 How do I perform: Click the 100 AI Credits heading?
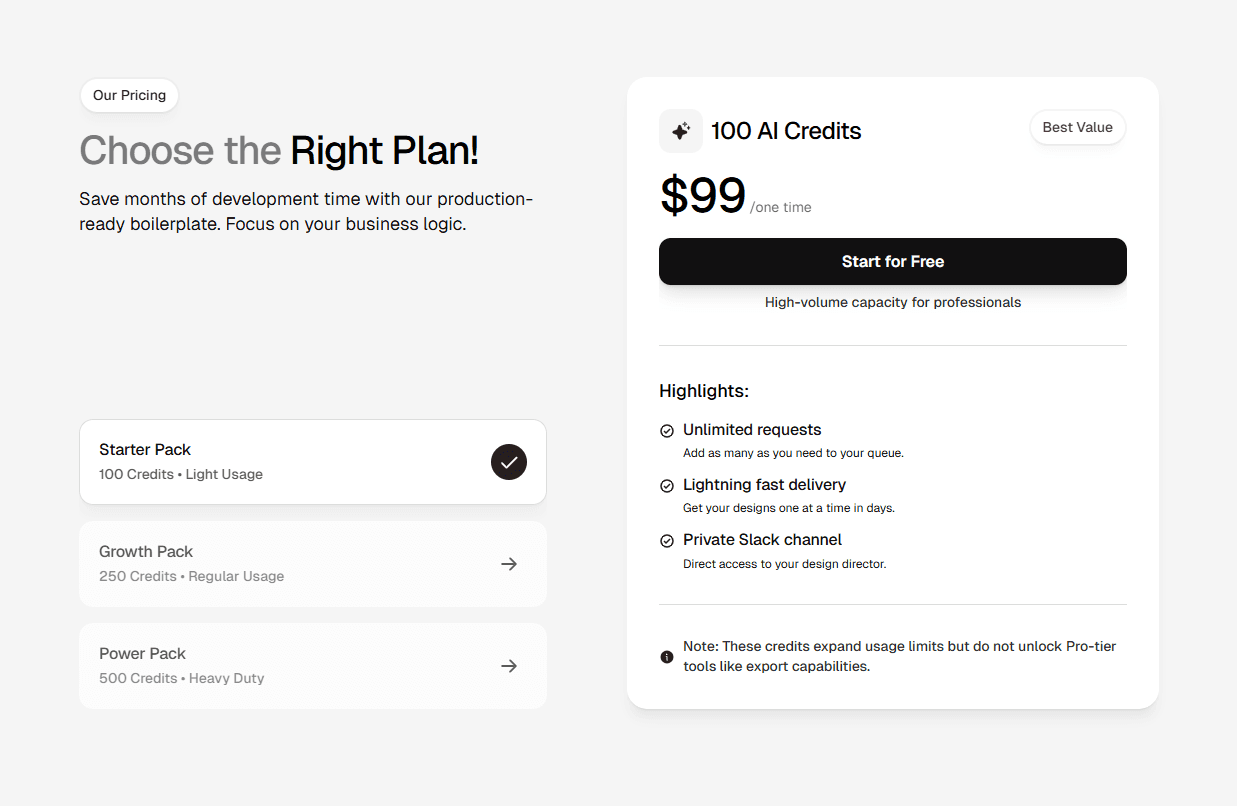(786, 131)
